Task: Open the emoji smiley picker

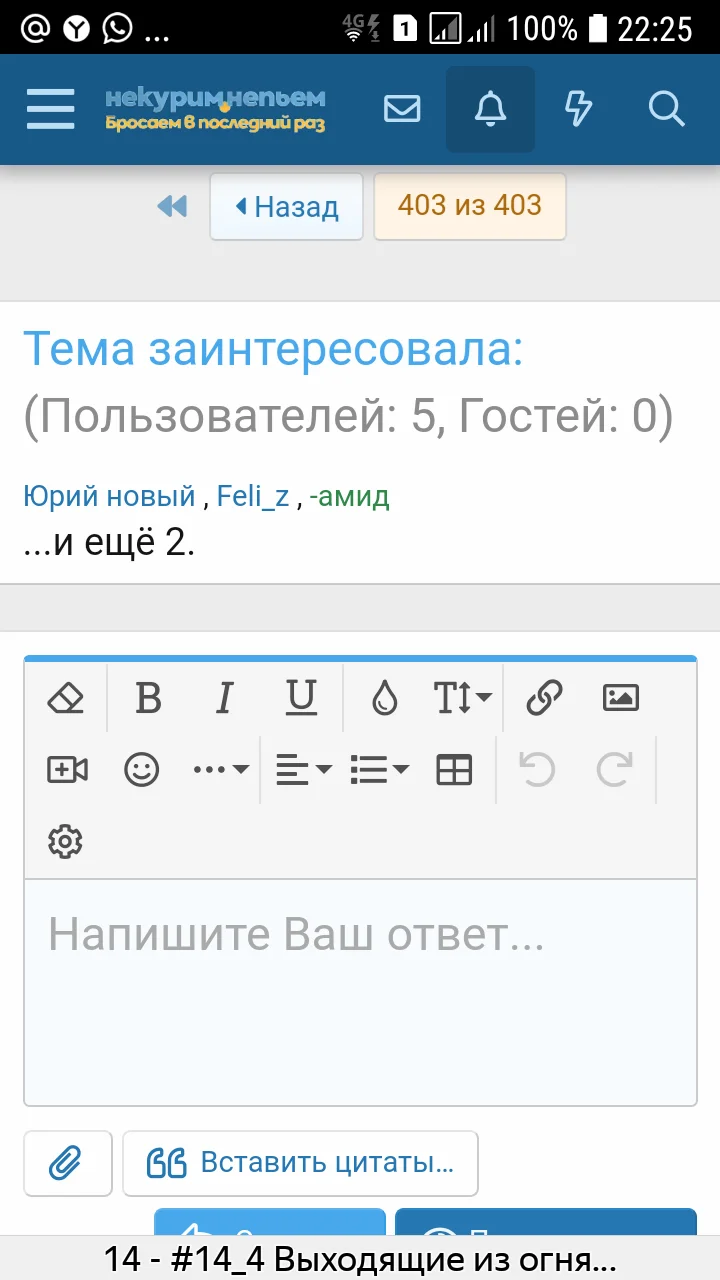Action: [x=141, y=769]
